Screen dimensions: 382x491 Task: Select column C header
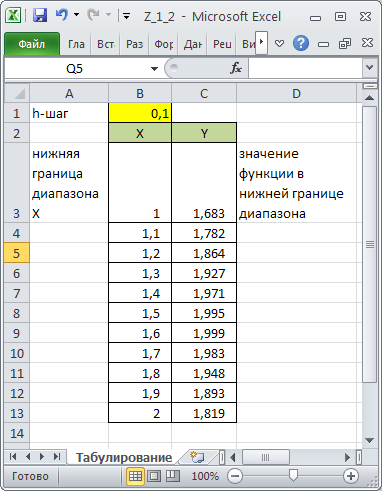pos(204,94)
